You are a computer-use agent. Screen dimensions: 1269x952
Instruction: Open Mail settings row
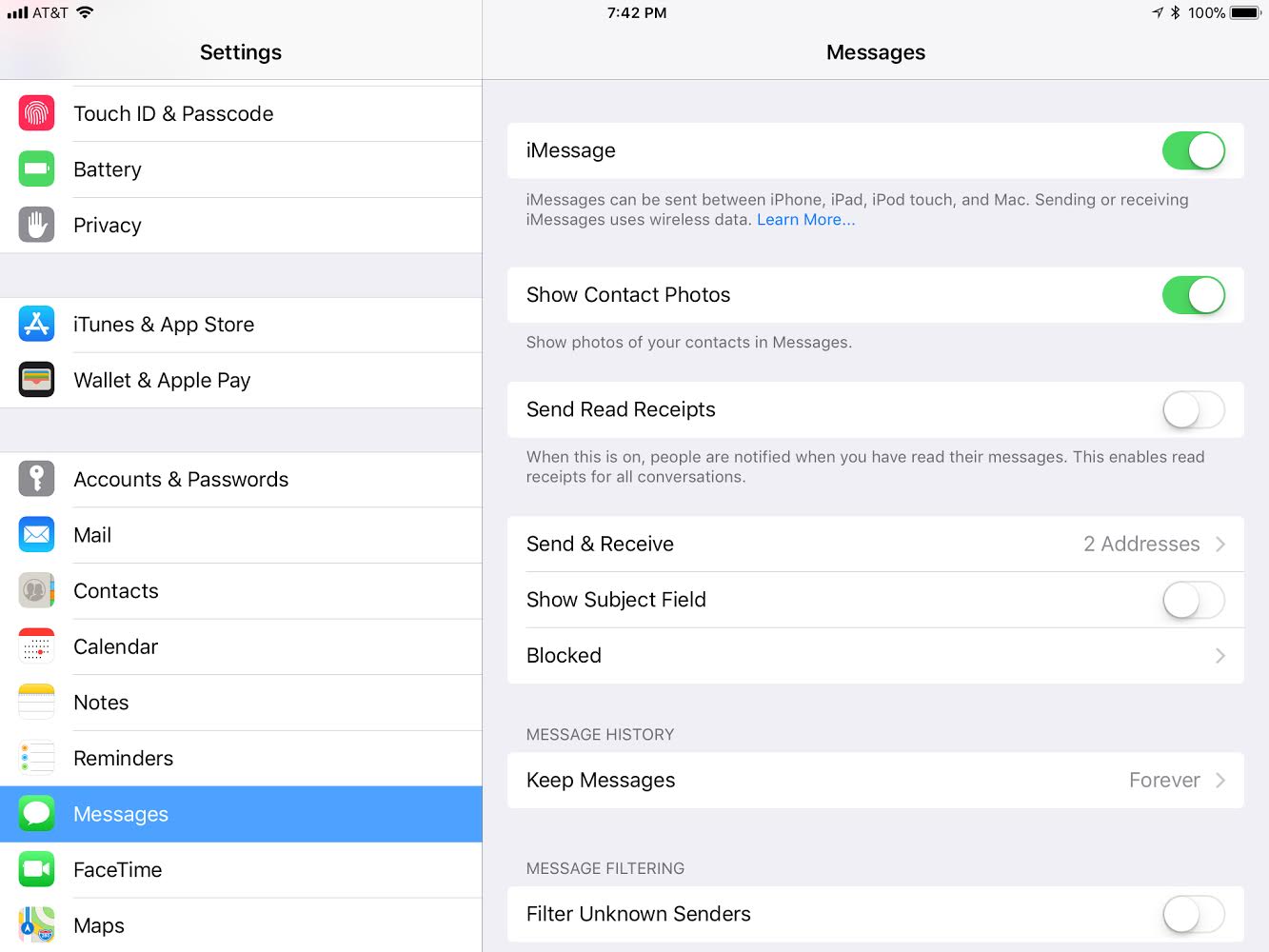coord(241,535)
